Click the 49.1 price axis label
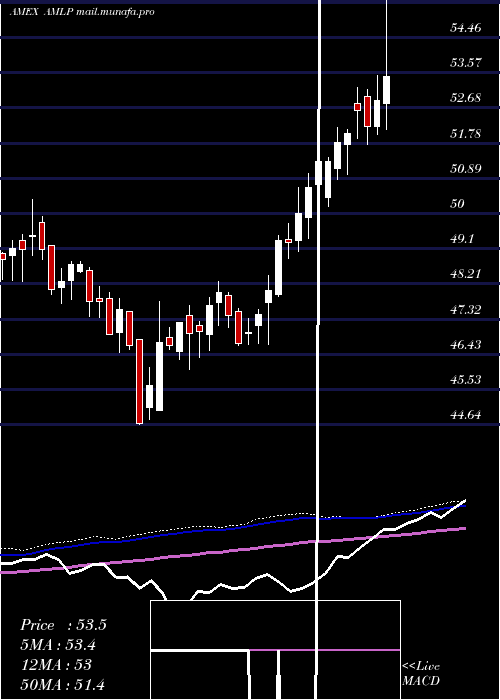Viewport: 500px width, 700px height. 462,239
